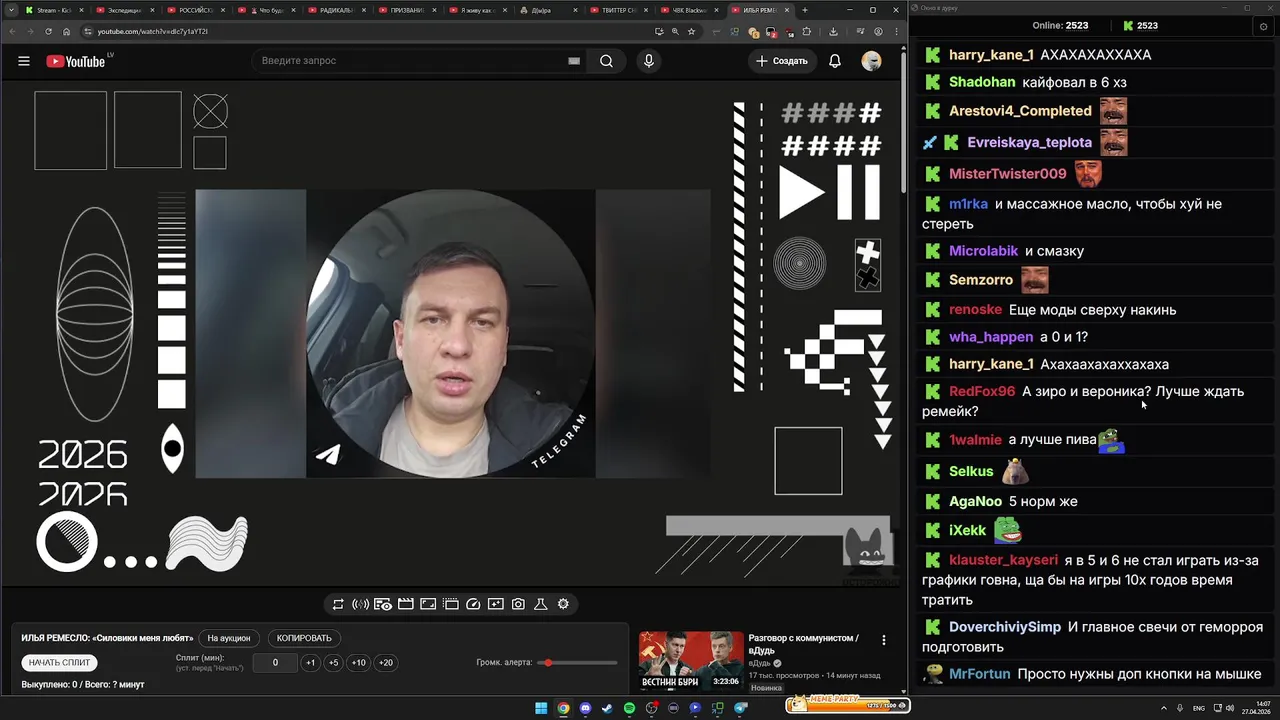Open Windows Start menu
Viewport: 1280px width, 720px height.
coord(541,708)
